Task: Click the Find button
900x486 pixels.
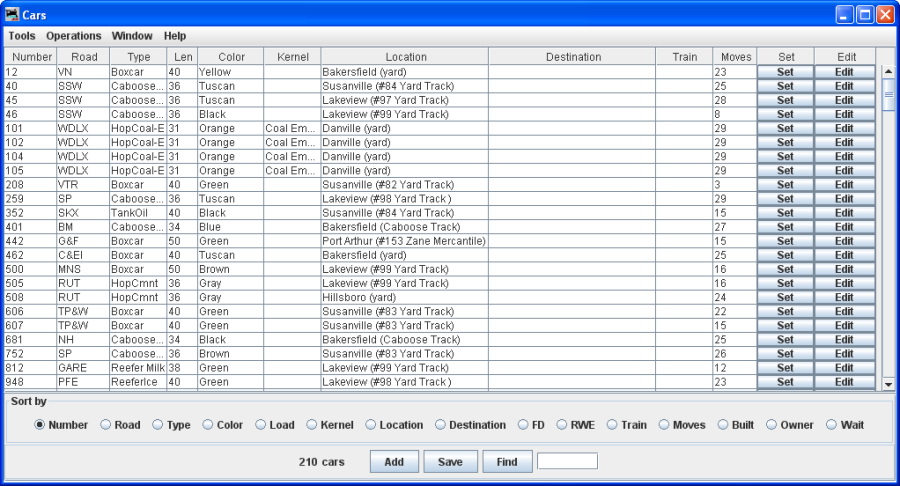Action: tap(507, 462)
